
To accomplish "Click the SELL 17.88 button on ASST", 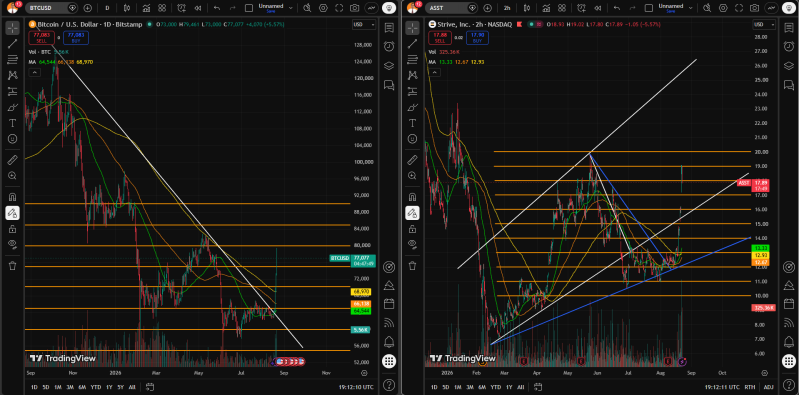I will [438, 37].
